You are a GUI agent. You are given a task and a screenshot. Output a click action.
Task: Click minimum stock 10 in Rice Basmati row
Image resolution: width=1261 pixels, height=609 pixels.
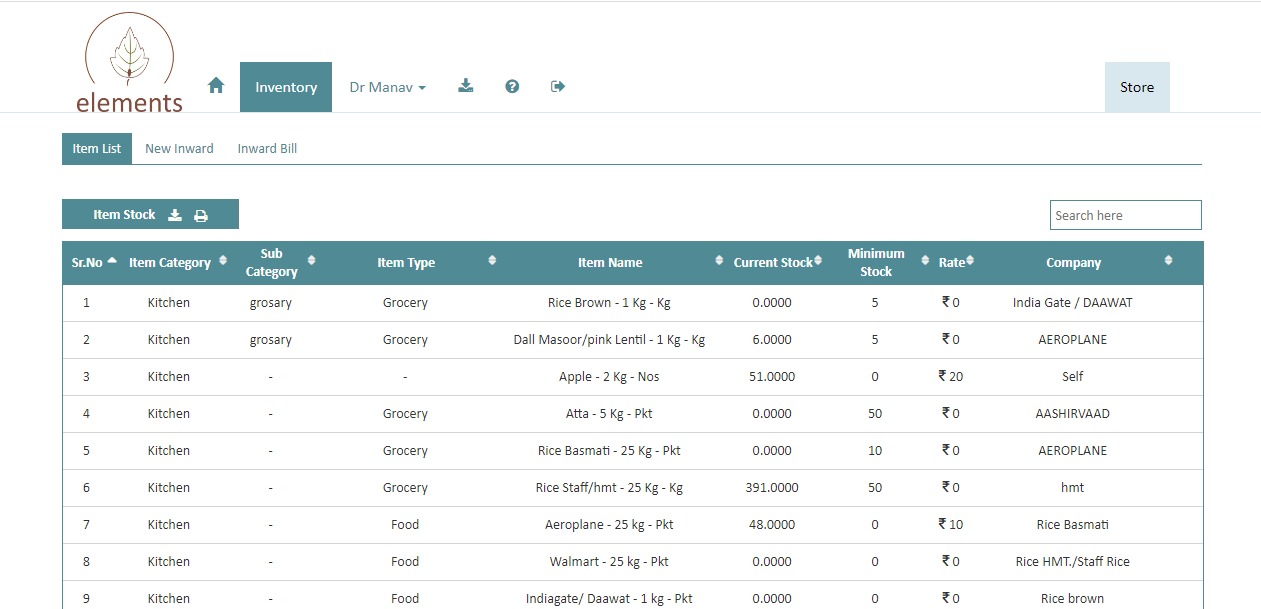tap(875, 451)
